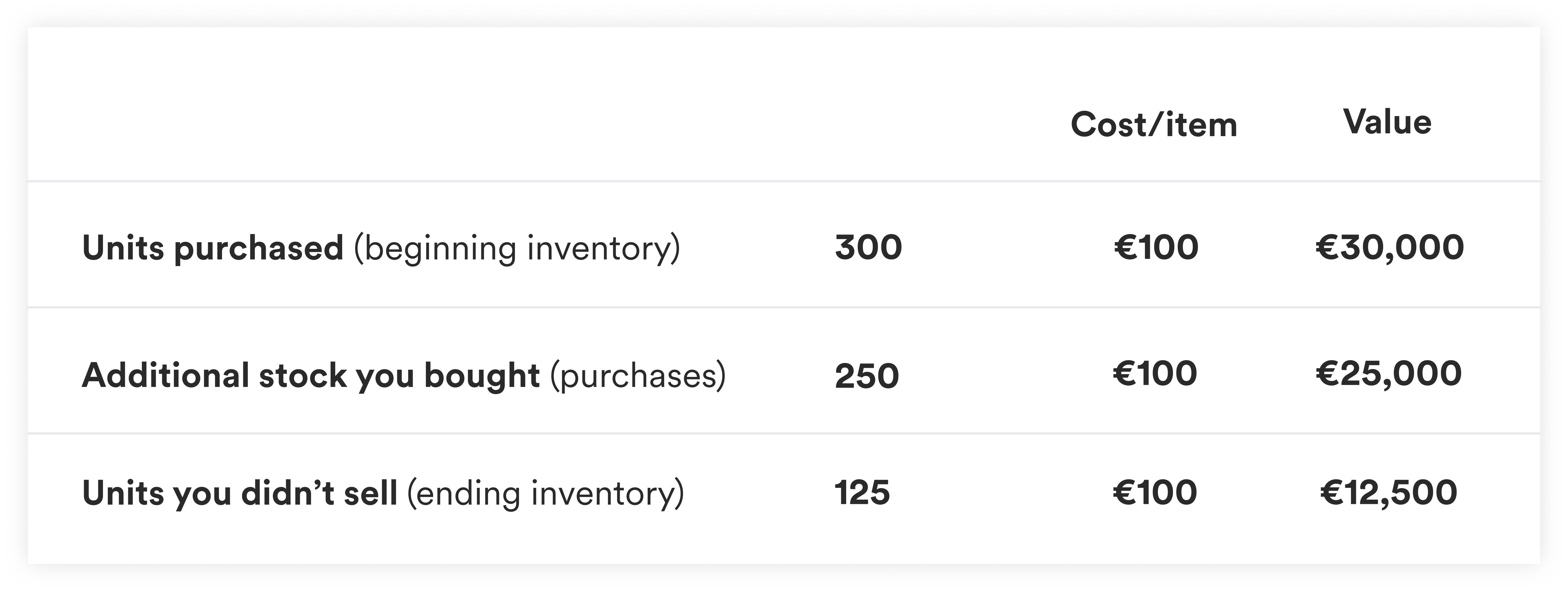Click the €30,000 value cell
The height and width of the screenshot is (591, 1568).
click(1390, 248)
